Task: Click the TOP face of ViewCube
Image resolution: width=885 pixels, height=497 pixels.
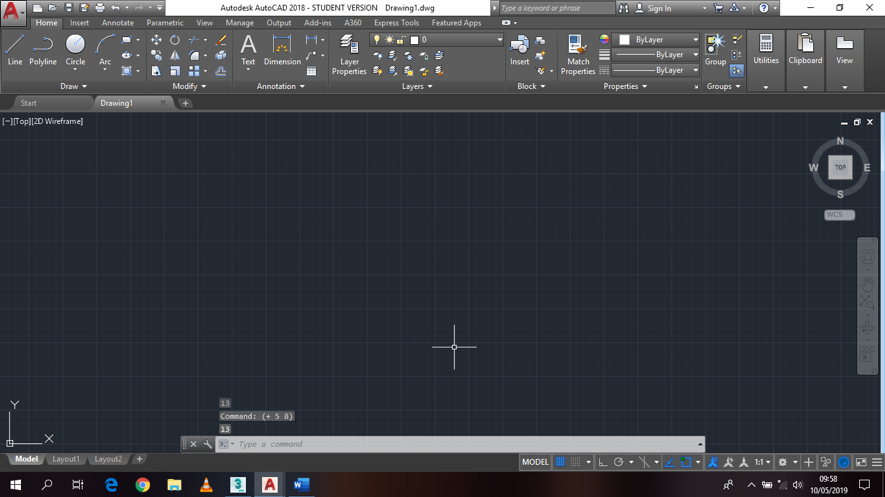Action: coord(840,168)
